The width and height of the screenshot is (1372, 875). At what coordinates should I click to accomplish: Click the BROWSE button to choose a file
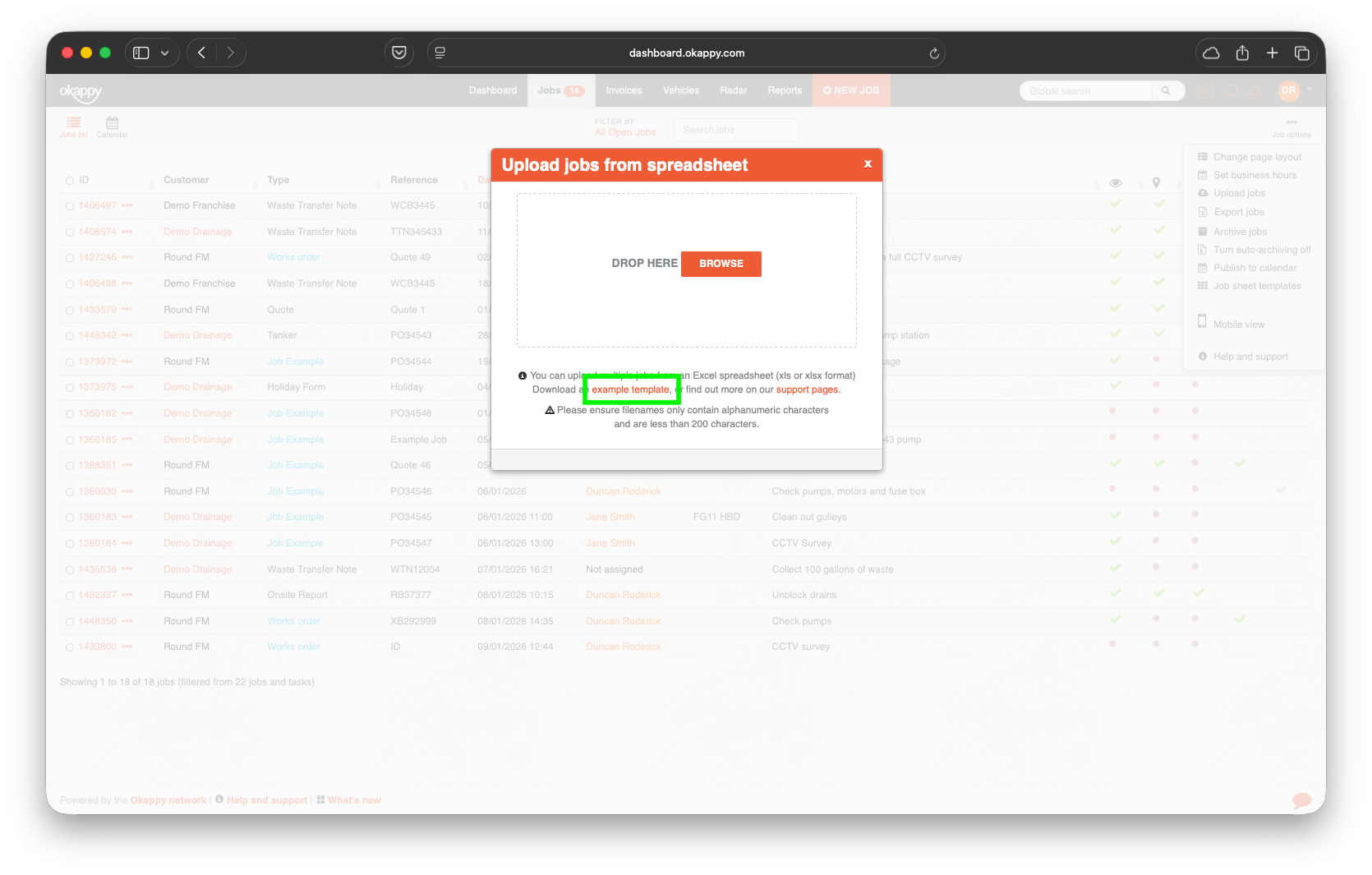[x=721, y=264]
